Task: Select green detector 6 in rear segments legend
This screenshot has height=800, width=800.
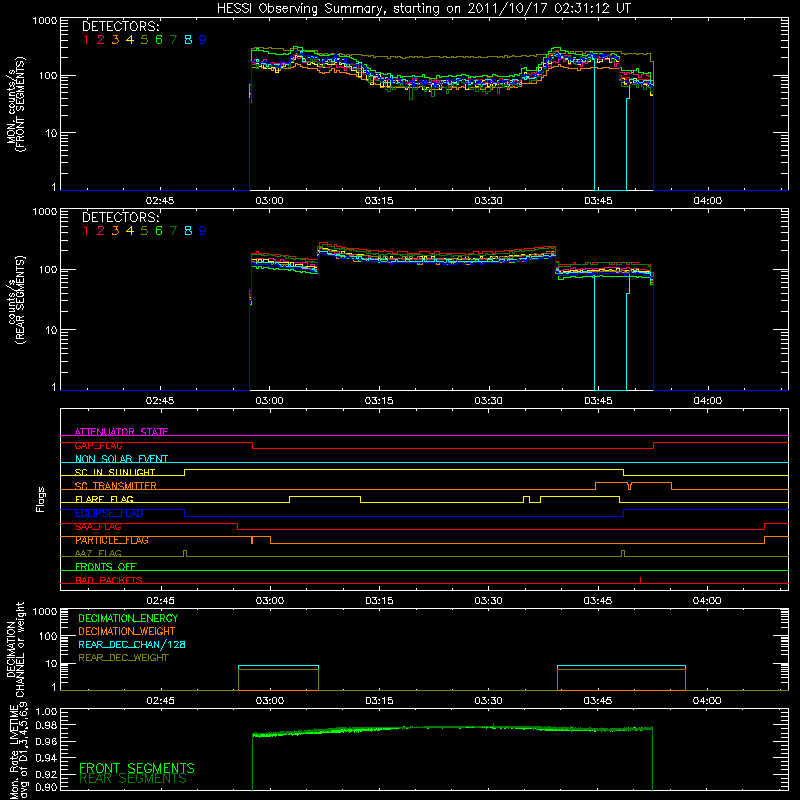Action: click(159, 231)
